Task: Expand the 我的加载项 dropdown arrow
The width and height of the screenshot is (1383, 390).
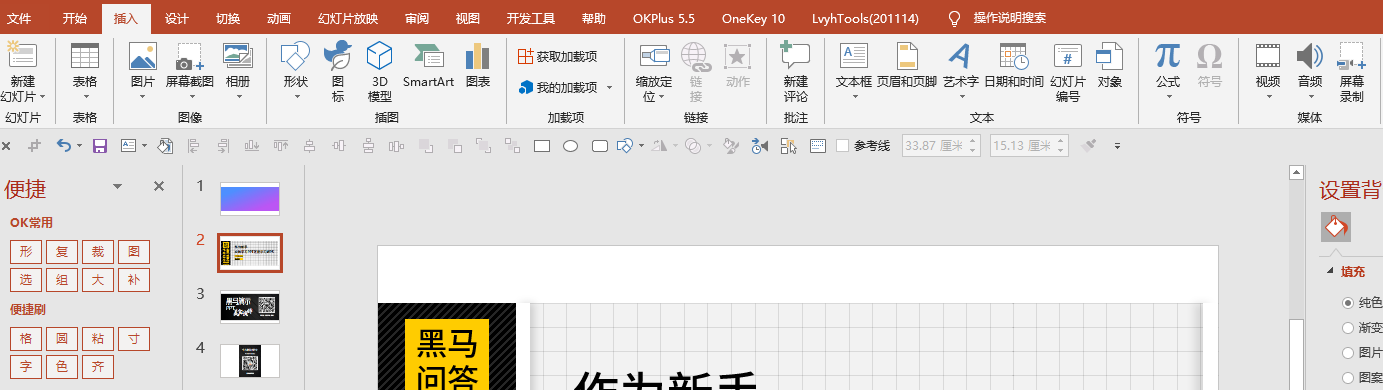Action: (x=610, y=88)
